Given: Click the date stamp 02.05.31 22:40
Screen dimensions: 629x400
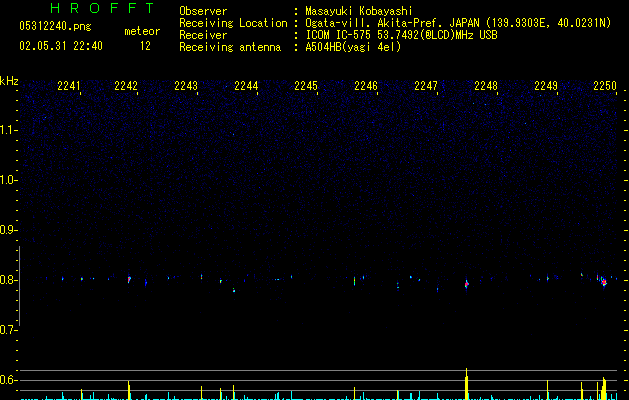Looking at the screenshot, I should 61,46.
